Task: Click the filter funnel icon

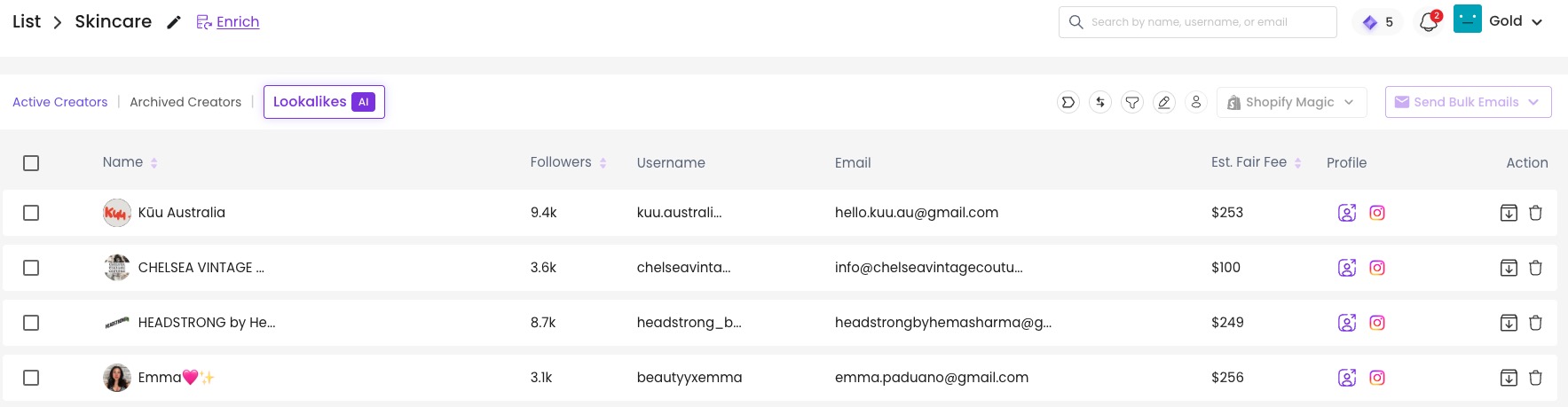Action: 1132,102
